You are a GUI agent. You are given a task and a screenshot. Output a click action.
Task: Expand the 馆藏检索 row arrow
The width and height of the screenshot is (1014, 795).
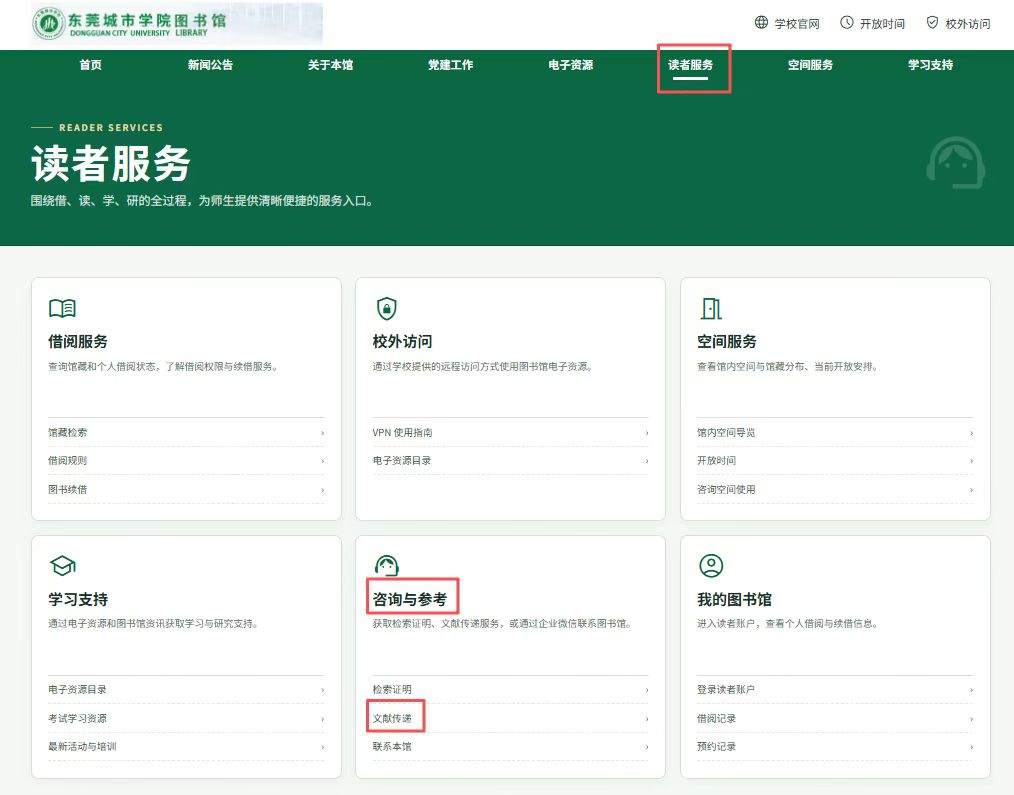click(323, 433)
